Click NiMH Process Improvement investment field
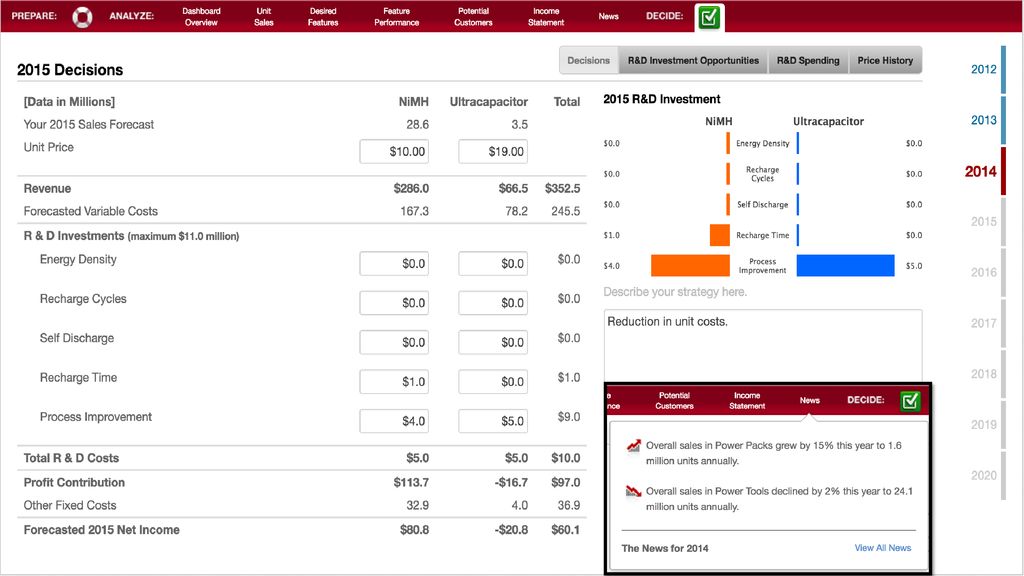 (394, 421)
